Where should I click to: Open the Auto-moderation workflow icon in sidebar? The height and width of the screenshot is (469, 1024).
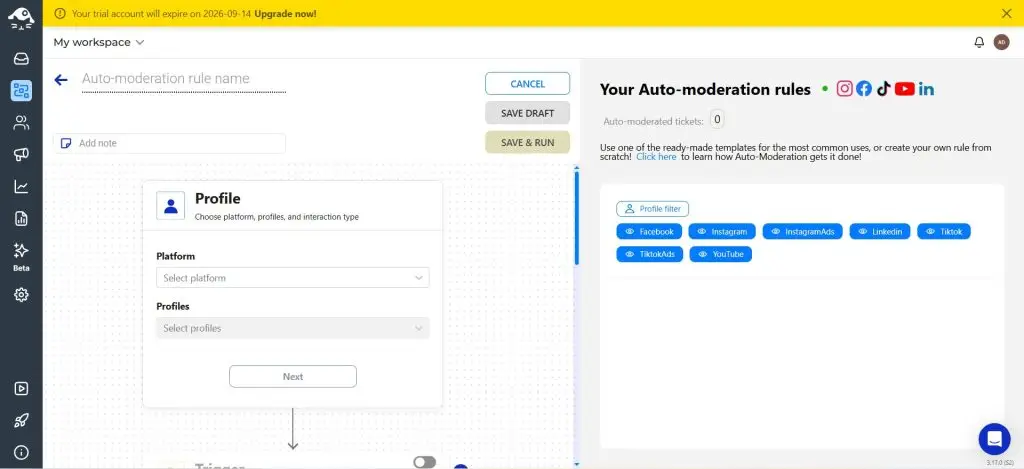[x=21, y=91]
